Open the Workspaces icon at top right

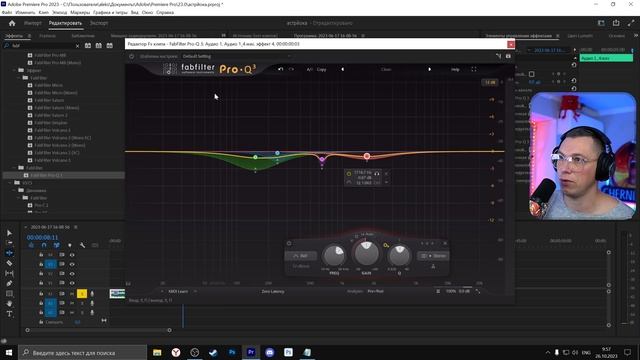(x=601, y=23)
